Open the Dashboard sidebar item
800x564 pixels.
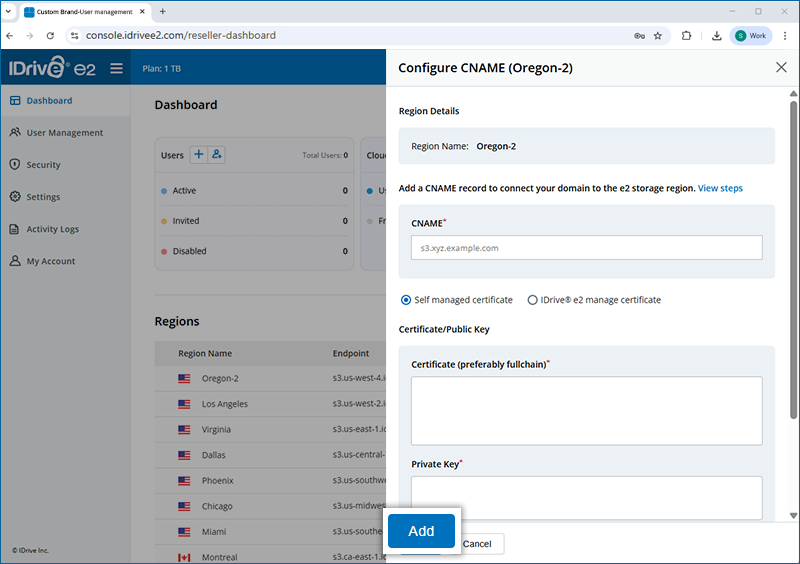(x=65, y=101)
